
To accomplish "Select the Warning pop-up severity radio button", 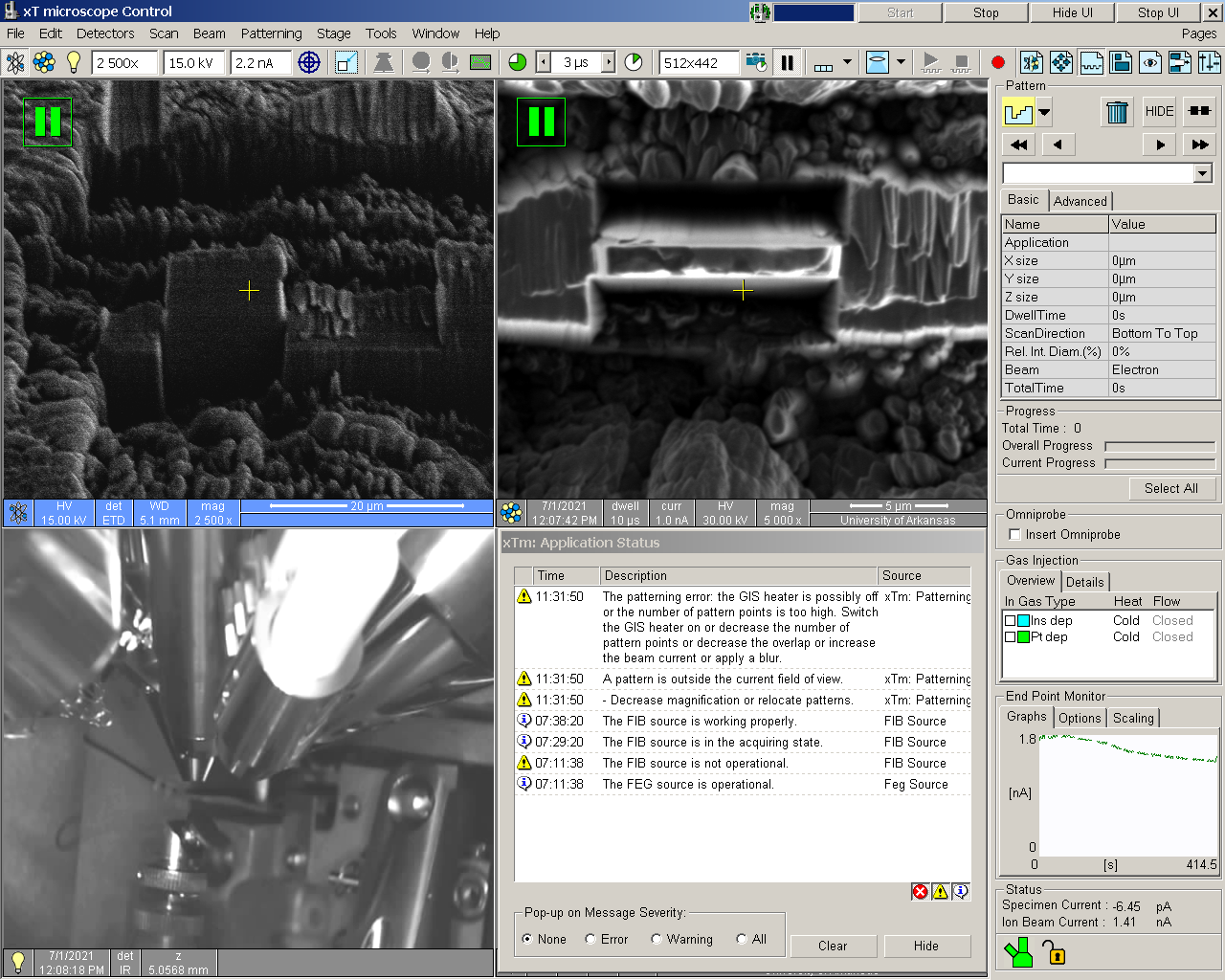I will click(657, 940).
